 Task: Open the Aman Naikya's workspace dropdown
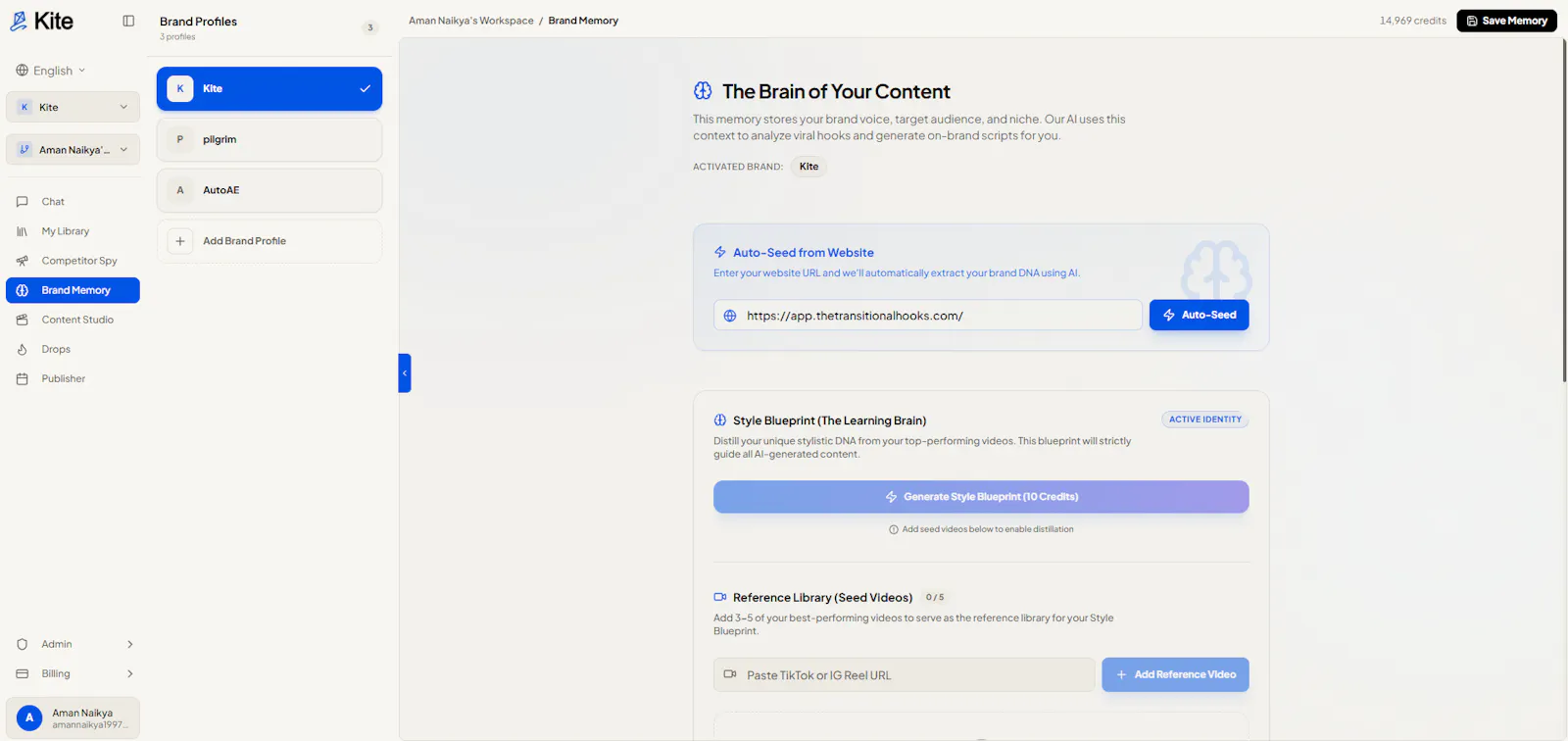(x=73, y=149)
